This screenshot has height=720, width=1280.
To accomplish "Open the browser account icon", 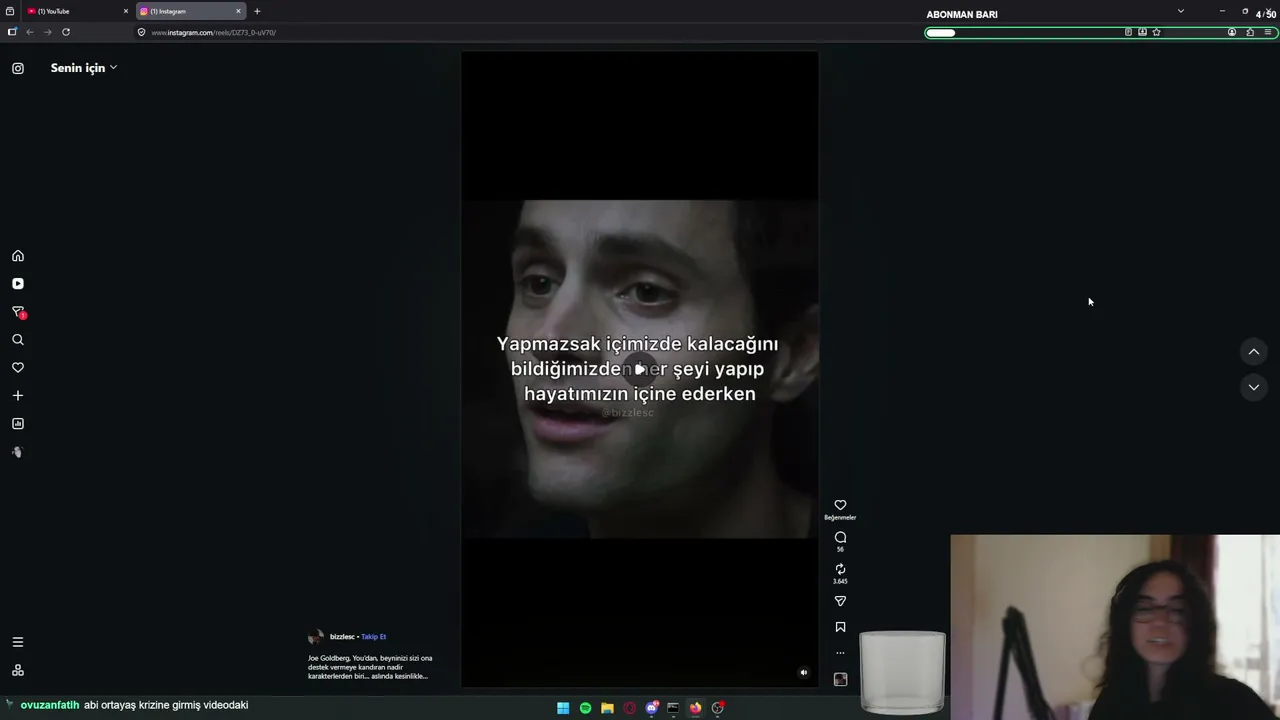I will click(1232, 32).
